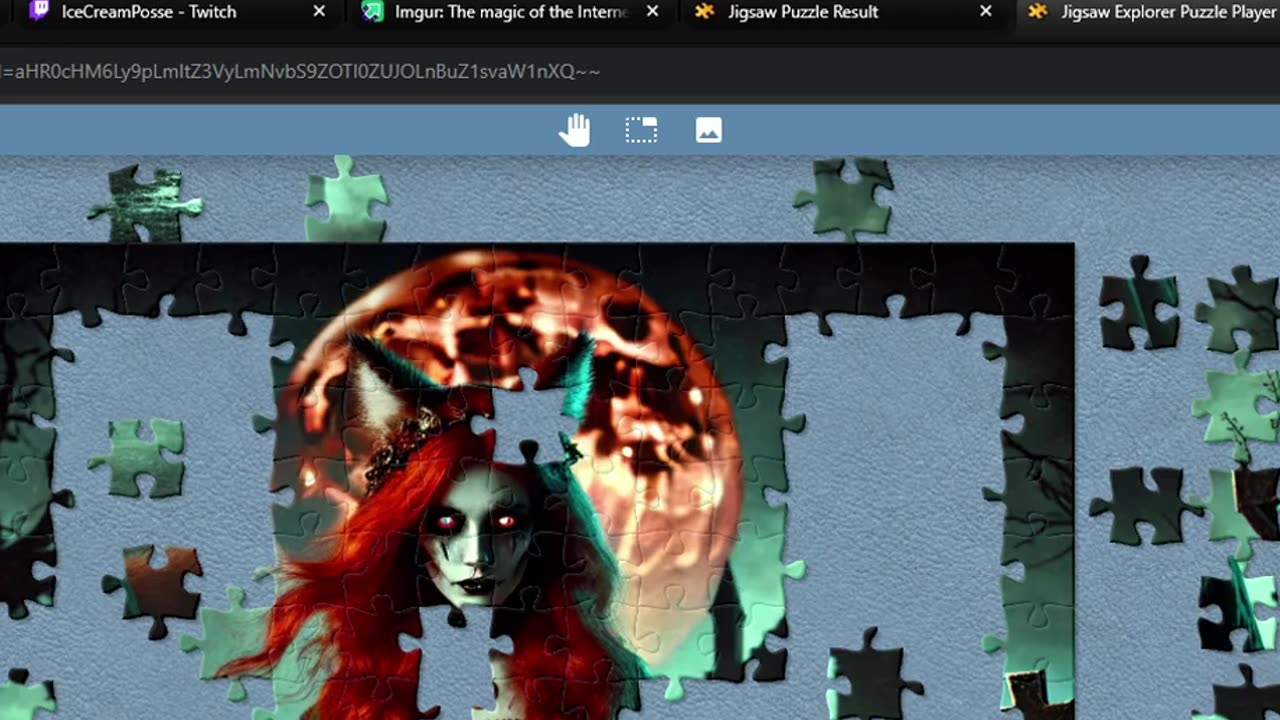Click the Twitch favicon on first tab
This screenshot has width=1280, height=720.
(x=38, y=11)
